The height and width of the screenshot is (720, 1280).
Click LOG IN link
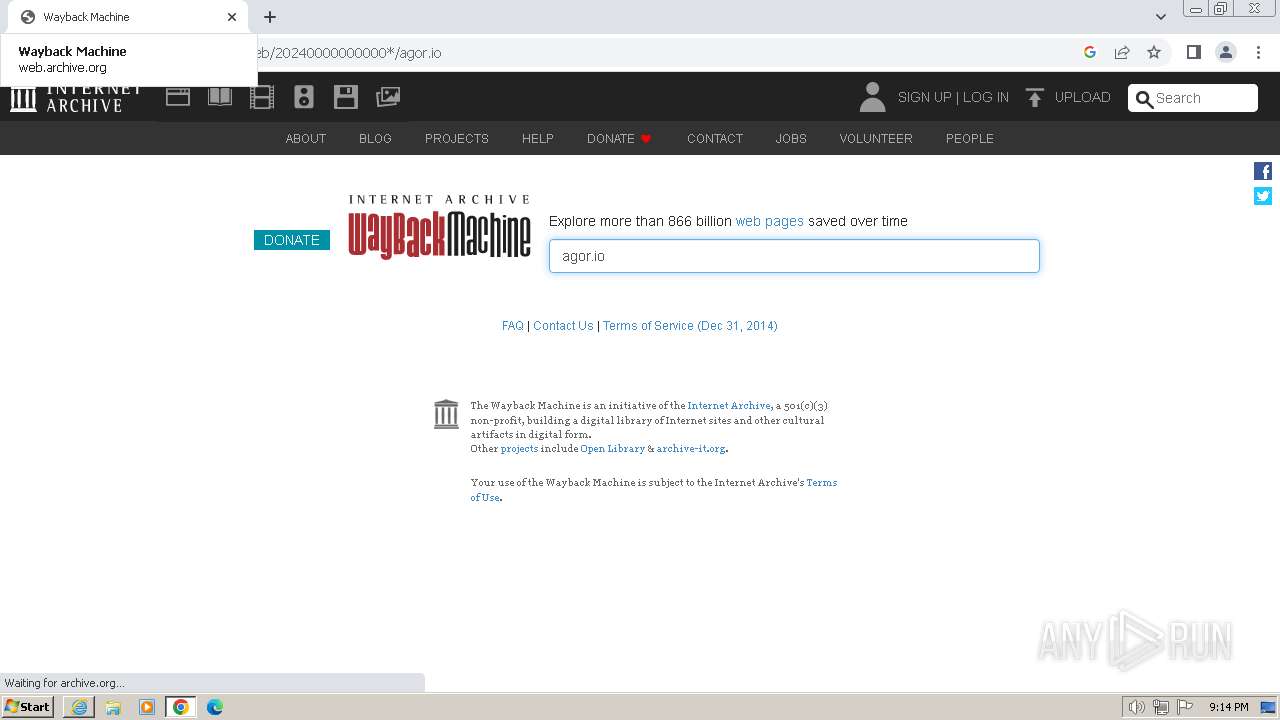986,97
